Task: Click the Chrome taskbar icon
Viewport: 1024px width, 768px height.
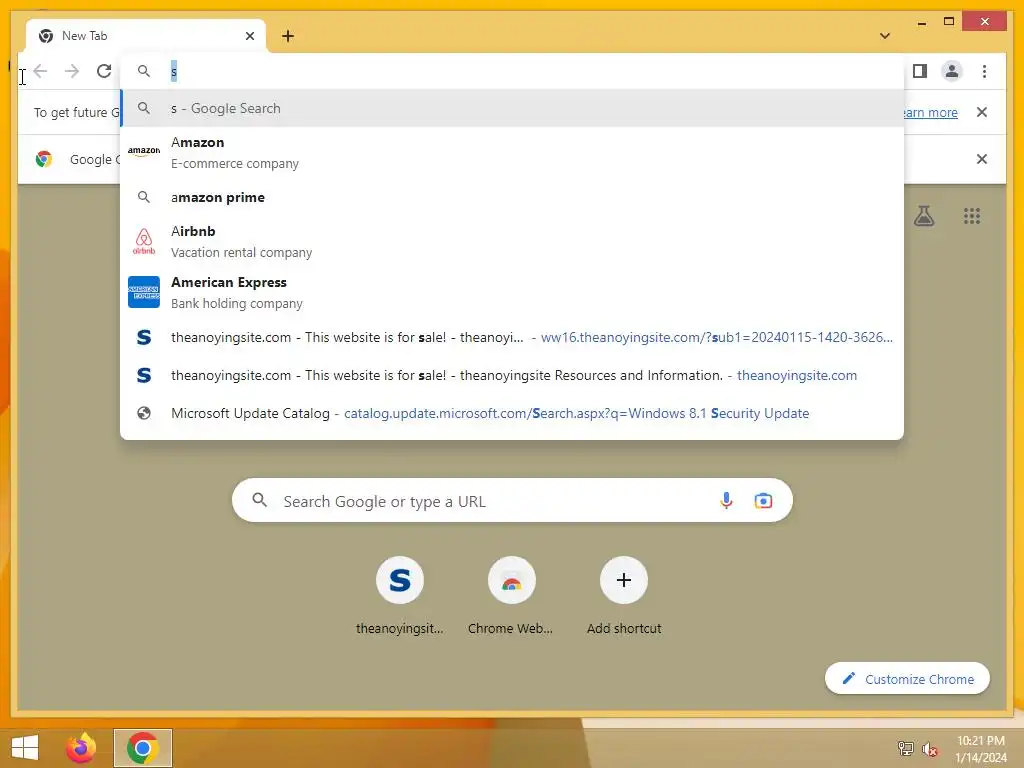Action: (x=143, y=748)
